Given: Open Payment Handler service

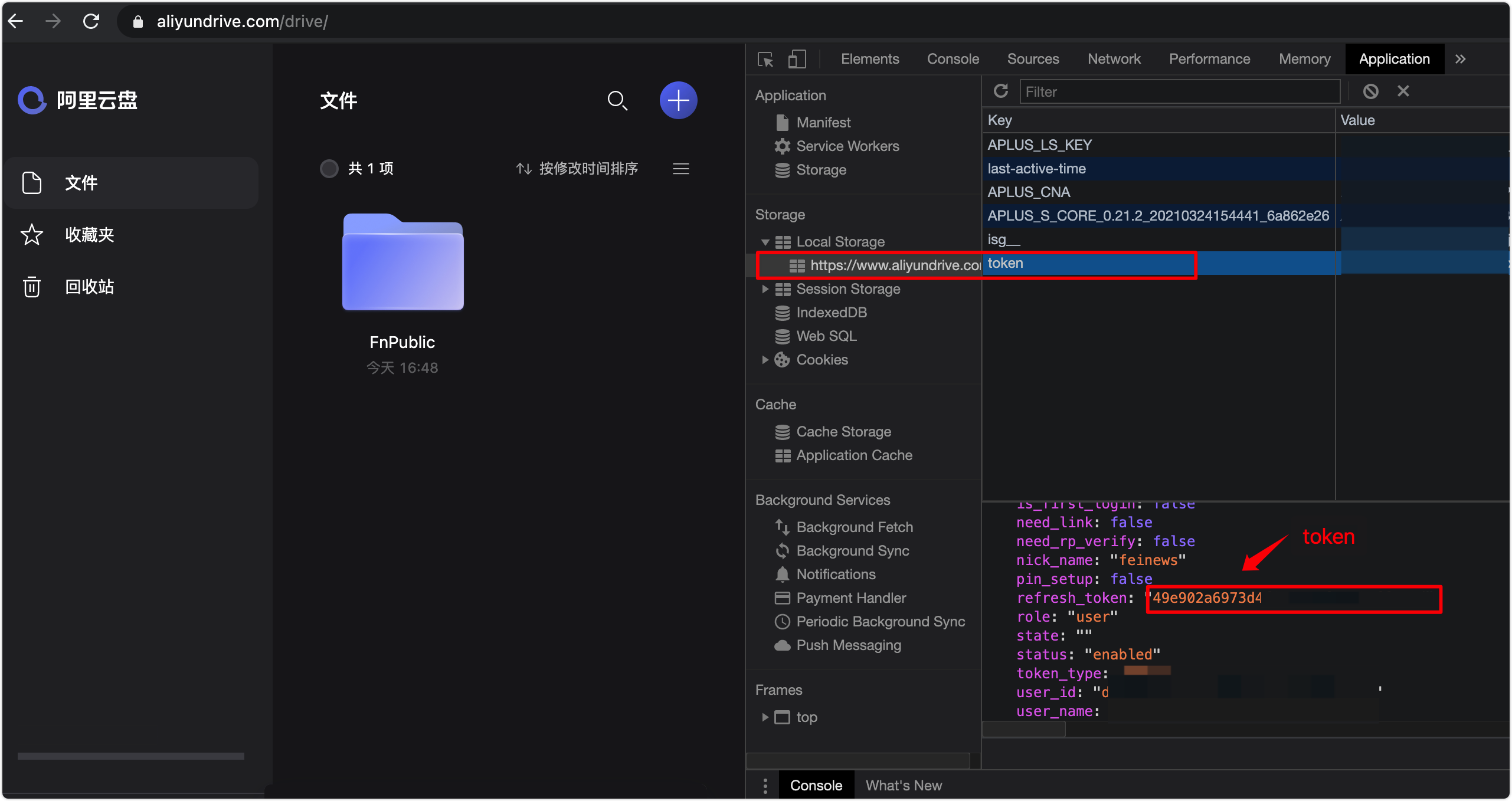Looking at the screenshot, I should coord(851,598).
